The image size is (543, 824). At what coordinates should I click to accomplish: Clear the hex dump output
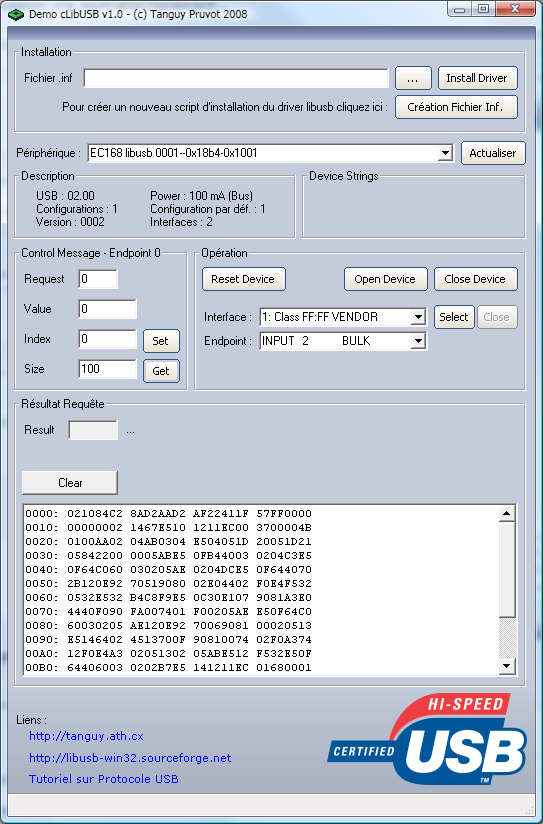pyautogui.click(x=69, y=482)
